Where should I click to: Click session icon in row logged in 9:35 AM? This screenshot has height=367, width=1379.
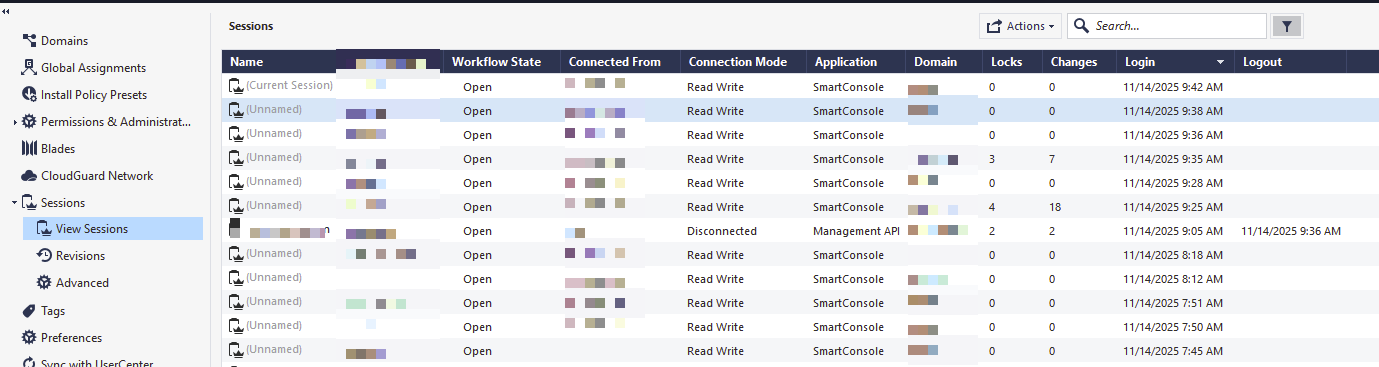coord(236,159)
